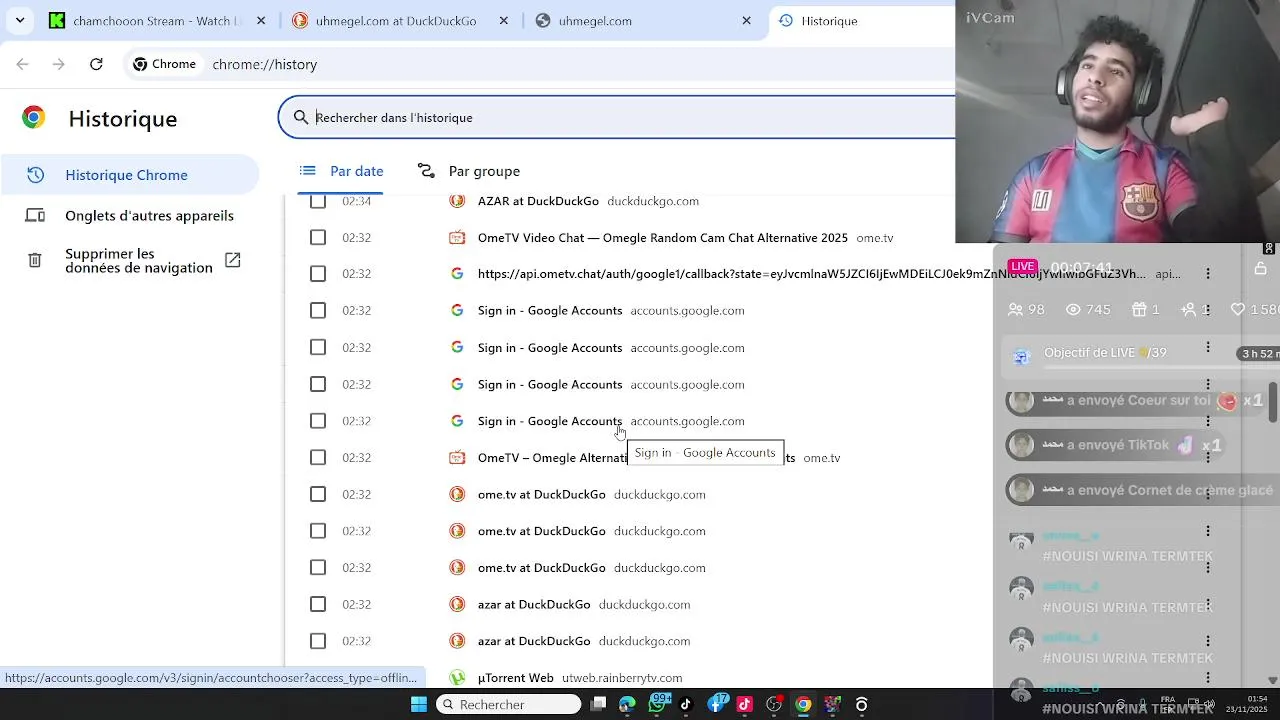Click the browser forward arrow
1280x720 pixels.
(x=59, y=64)
